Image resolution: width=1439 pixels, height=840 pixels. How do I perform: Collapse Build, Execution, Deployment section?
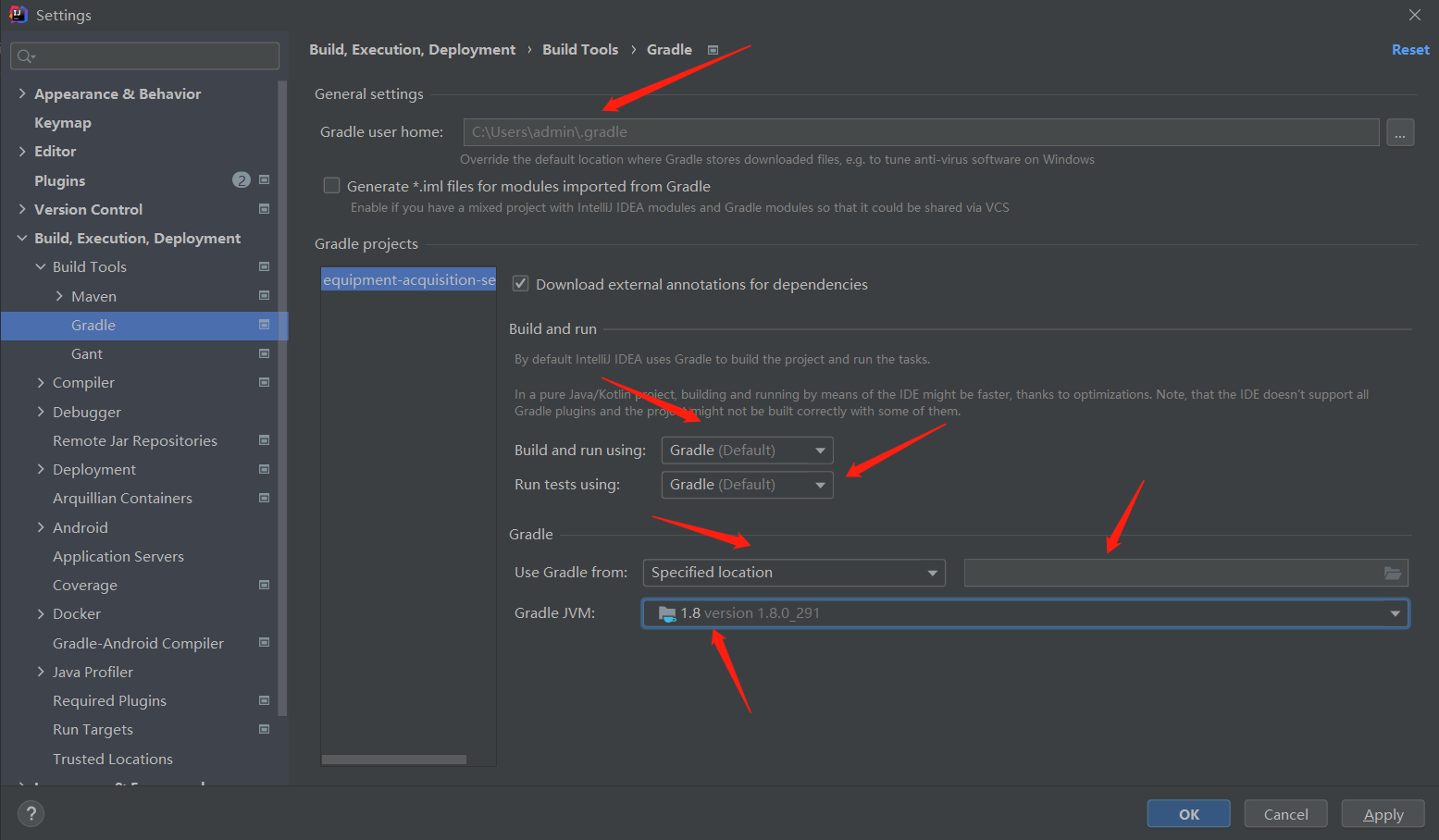click(x=22, y=238)
